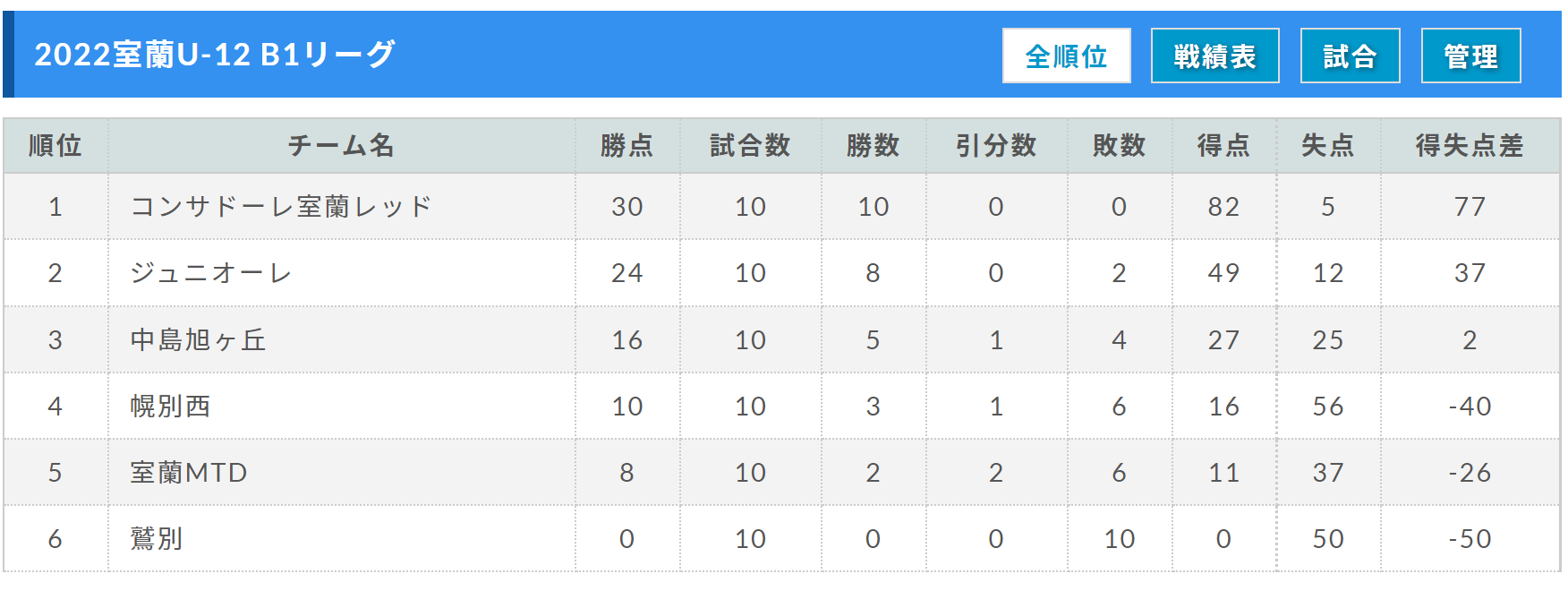
Task: Click the 得失点差 column header
Action: 1470,145
